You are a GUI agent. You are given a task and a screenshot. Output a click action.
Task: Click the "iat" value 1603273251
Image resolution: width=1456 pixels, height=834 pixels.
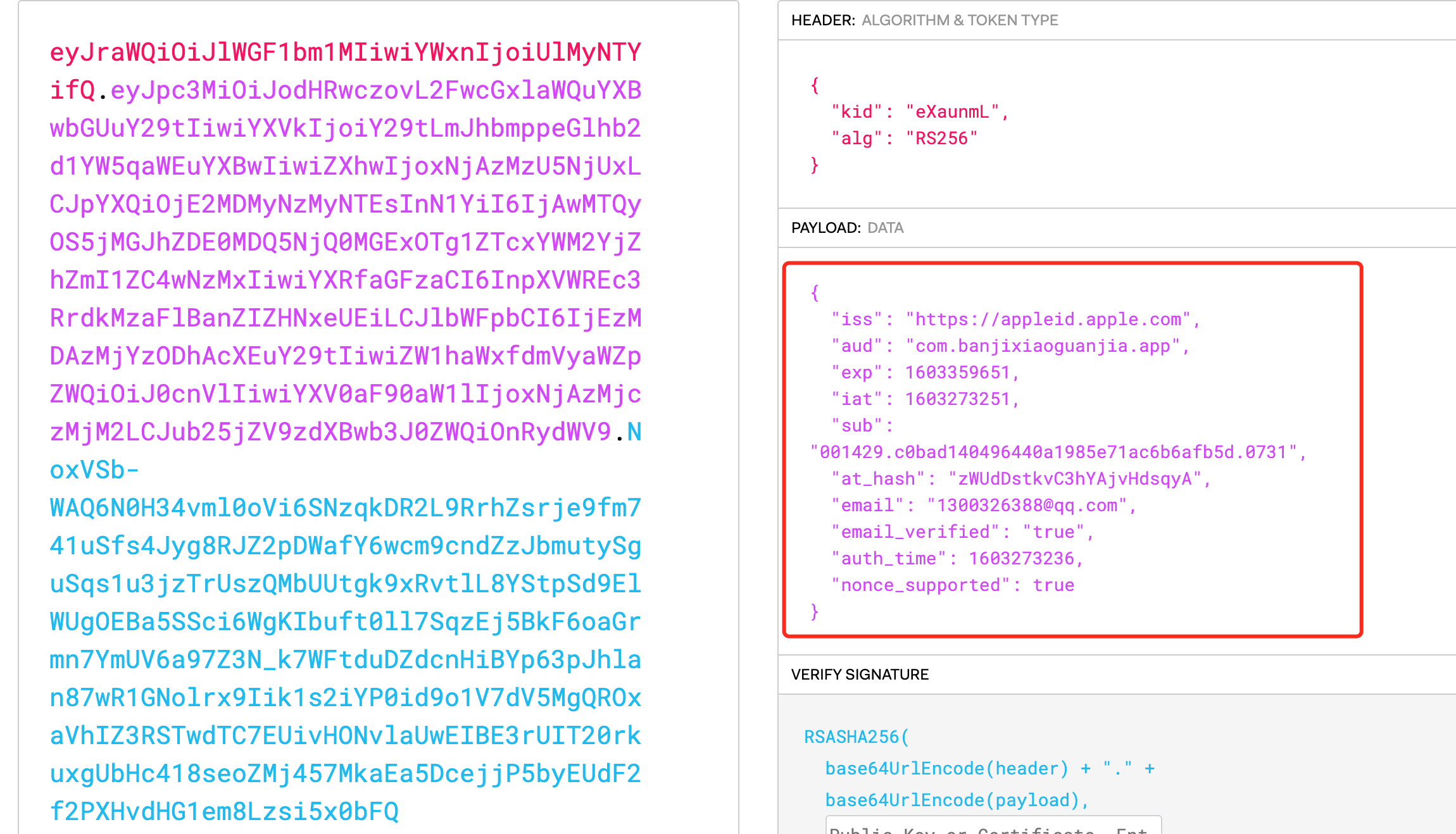[957, 399]
